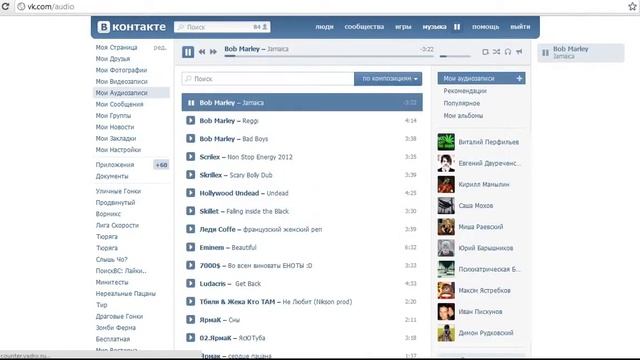
Task: Play ЯрмаК – Сны
Action: [x=190, y=320]
